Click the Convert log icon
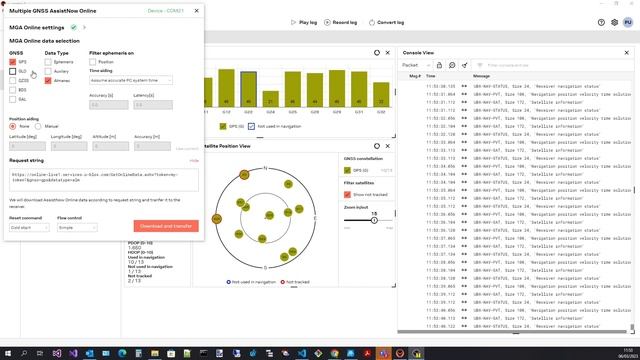 pyautogui.click(x=371, y=22)
